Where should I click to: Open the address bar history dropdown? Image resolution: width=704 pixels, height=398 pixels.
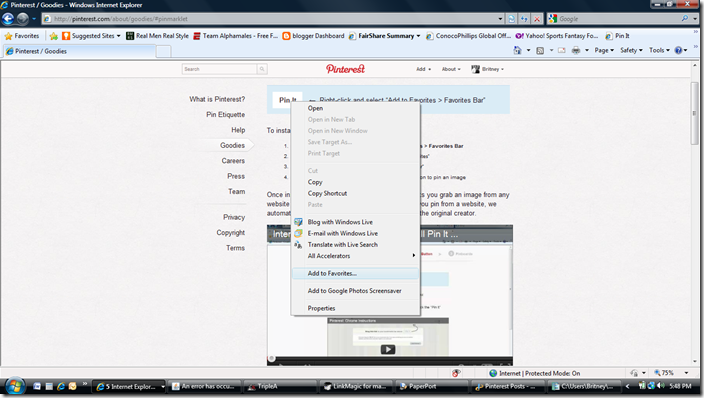(x=500, y=19)
